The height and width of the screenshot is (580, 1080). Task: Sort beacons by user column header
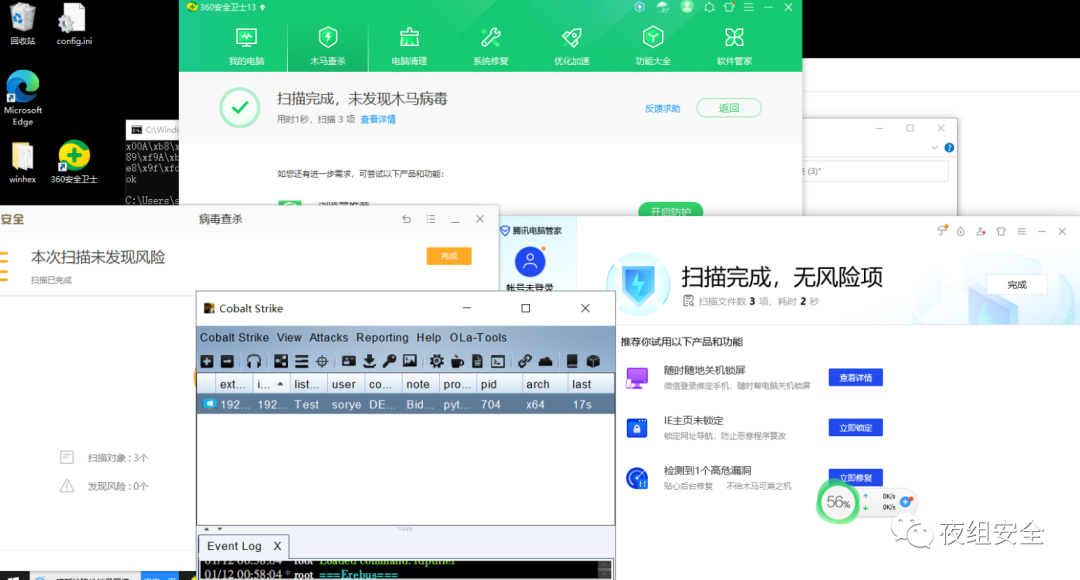[344, 384]
